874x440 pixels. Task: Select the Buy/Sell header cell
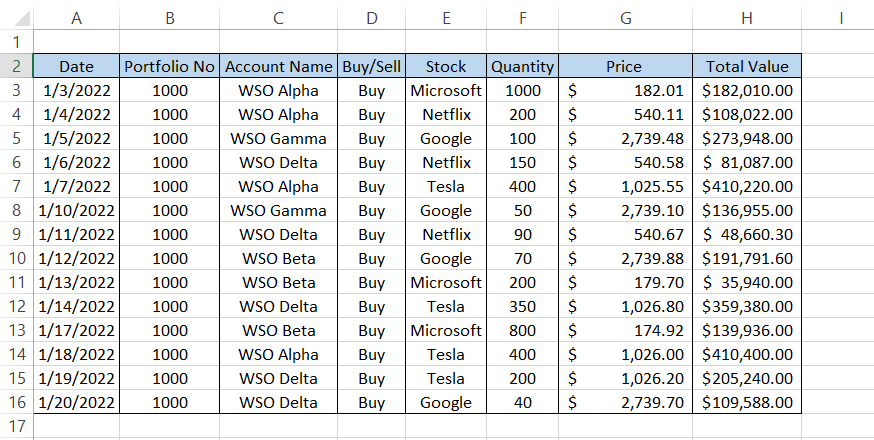coord(372,66)
